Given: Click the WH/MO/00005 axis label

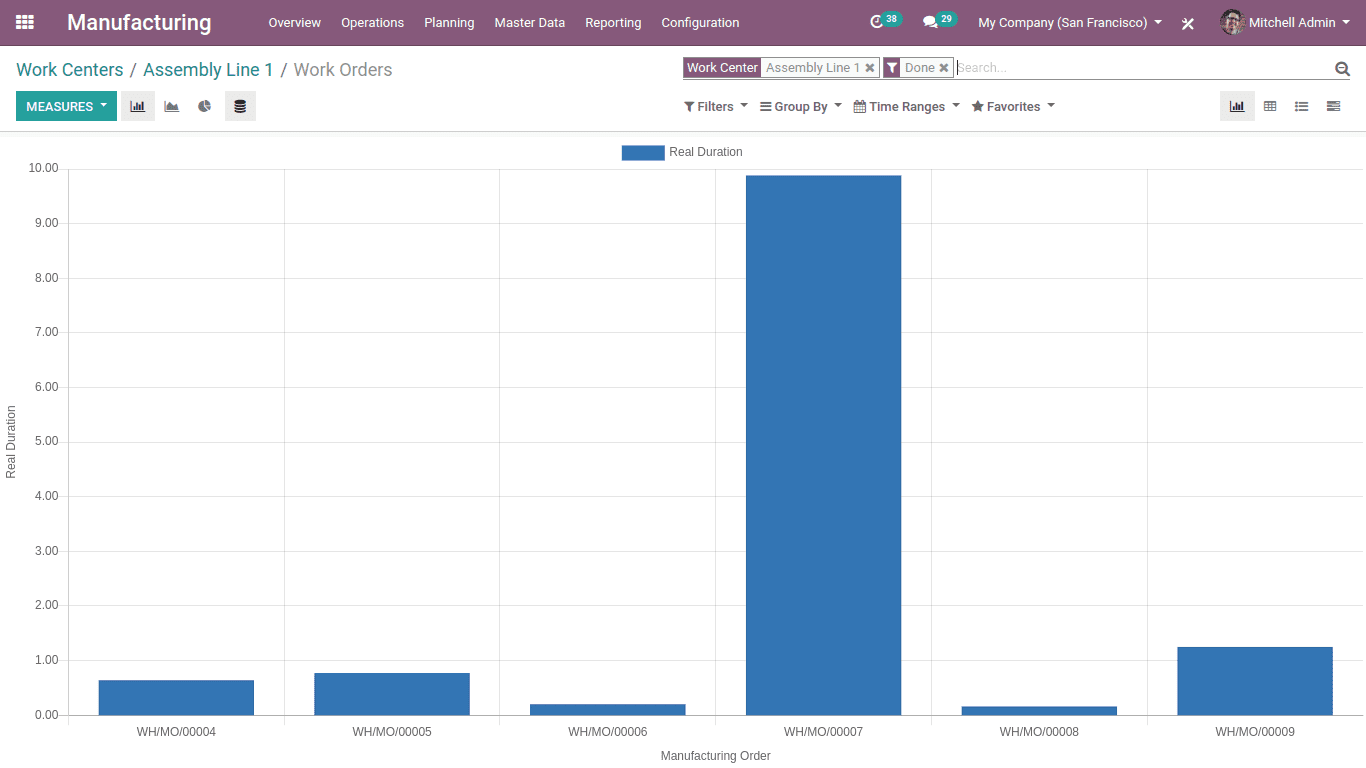Looking at the screenshot, I should tap(392, 732).
